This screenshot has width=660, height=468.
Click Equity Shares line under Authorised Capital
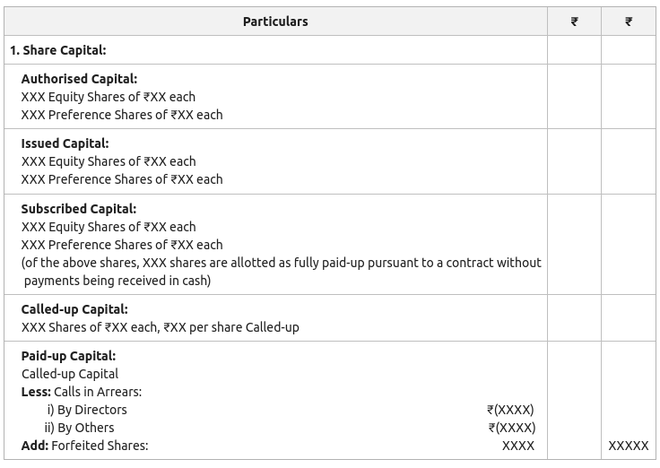coord(108,97)
